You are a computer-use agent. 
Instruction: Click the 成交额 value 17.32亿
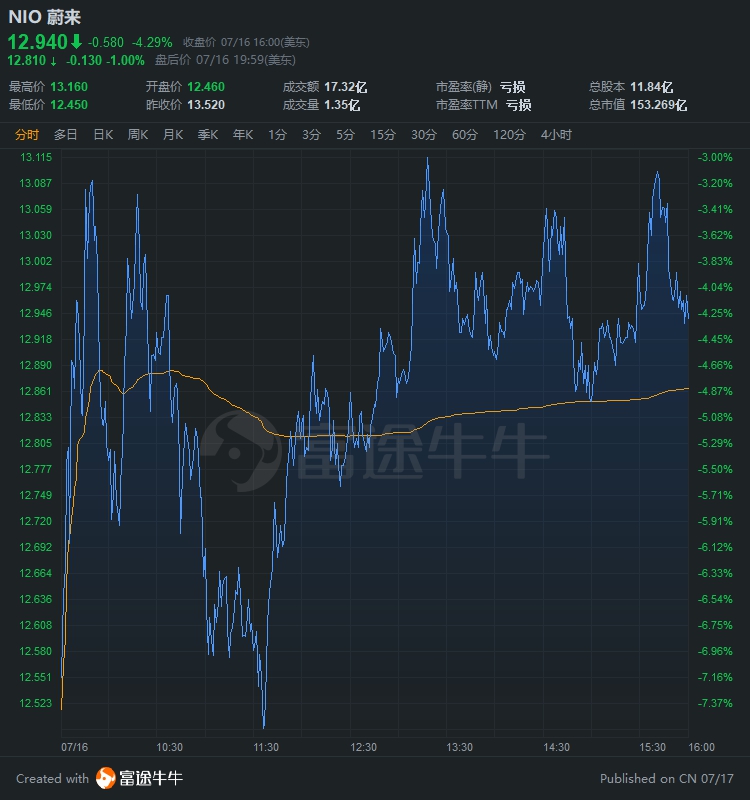(345, 87)
